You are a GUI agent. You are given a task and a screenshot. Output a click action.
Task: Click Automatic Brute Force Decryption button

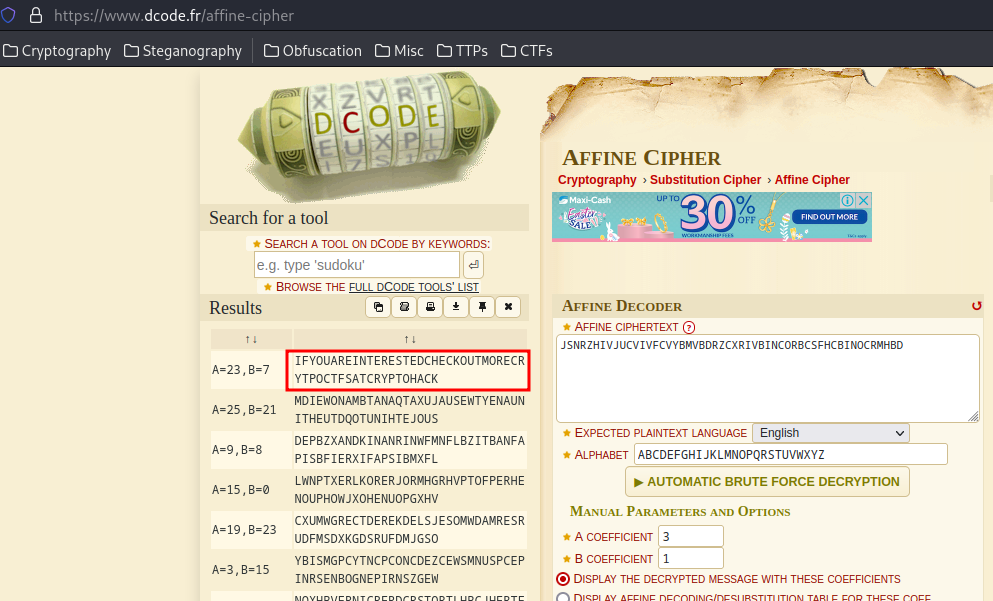pos(767,482)
